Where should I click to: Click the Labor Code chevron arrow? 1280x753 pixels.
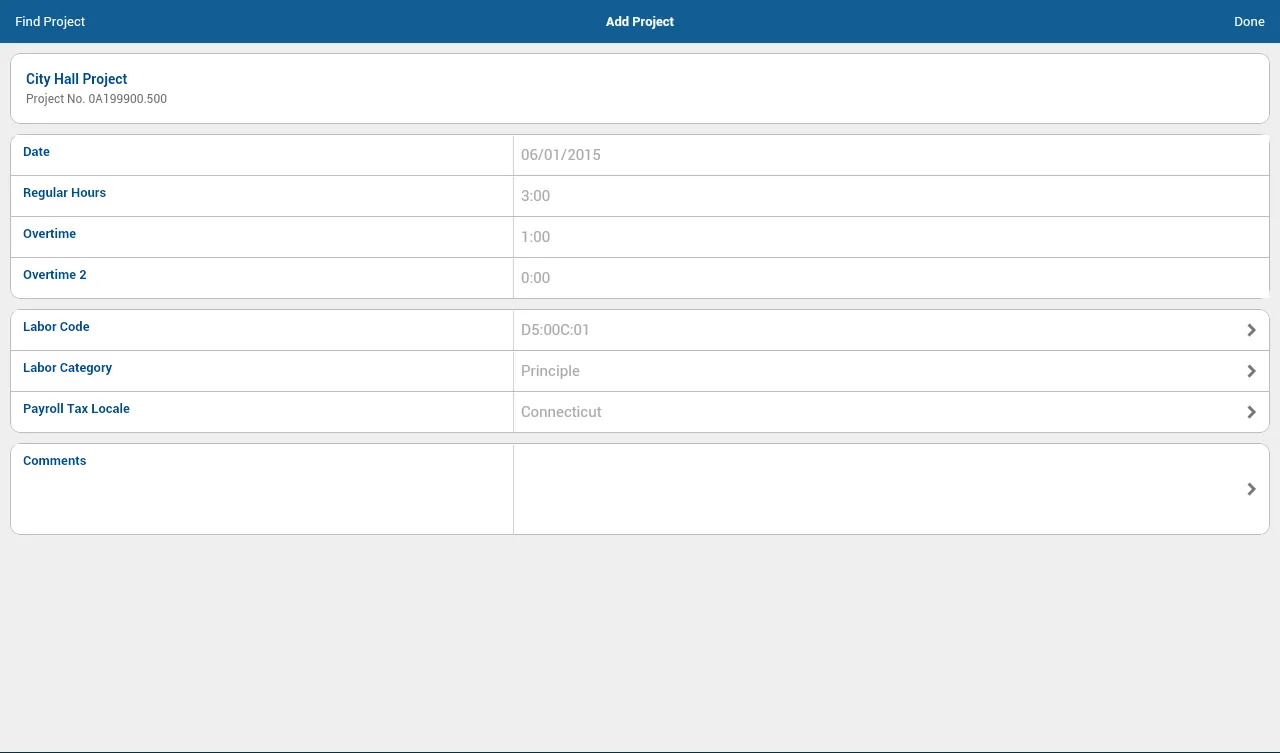pos(1251,330)
